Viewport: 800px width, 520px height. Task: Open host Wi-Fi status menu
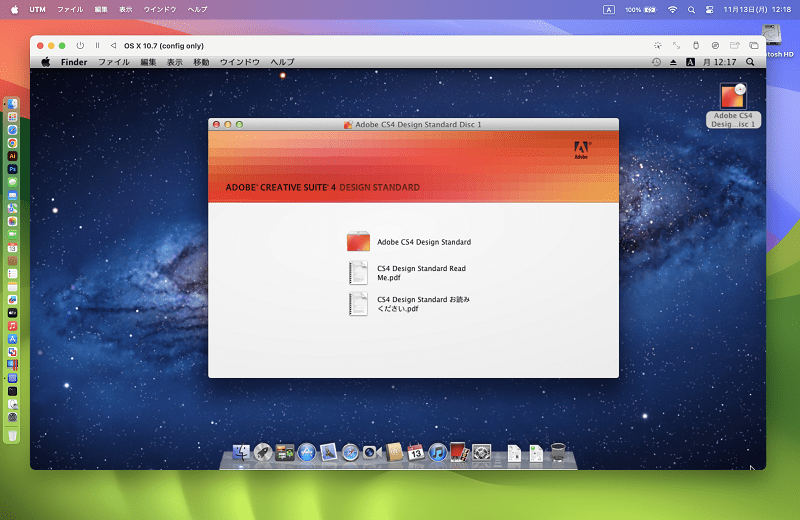672,9
